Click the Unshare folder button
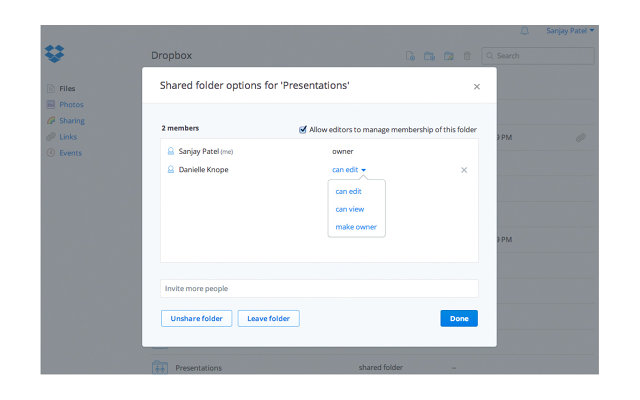The height and width of the screenshot is (400, 640). (196, 318)
